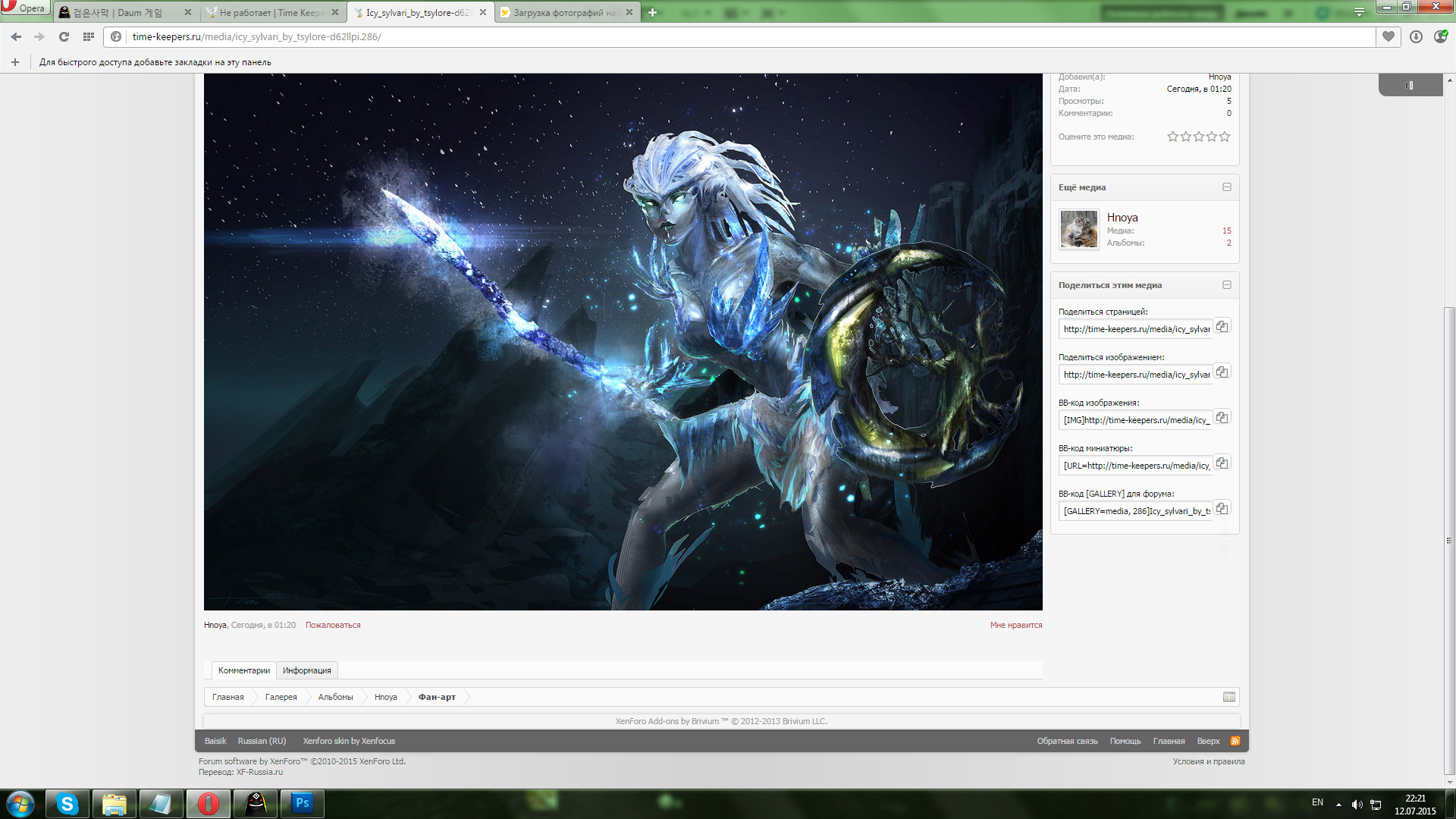
Task: Click the page vertical scrollbar thumb
Action: click(x=1449, y=541)
